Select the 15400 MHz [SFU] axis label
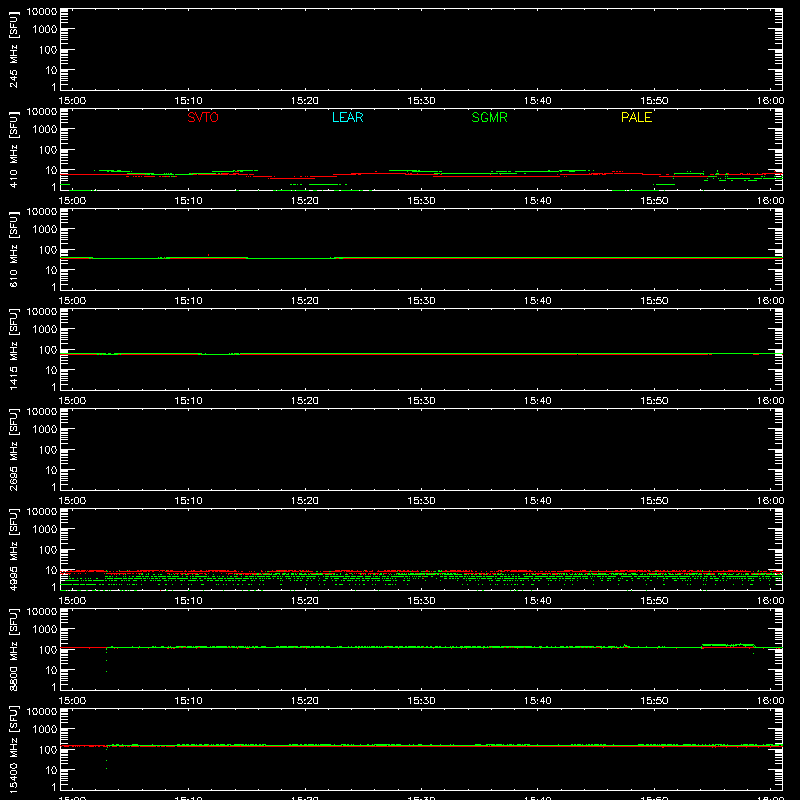Viewport: 800px width, 800px height. point(14,749)
